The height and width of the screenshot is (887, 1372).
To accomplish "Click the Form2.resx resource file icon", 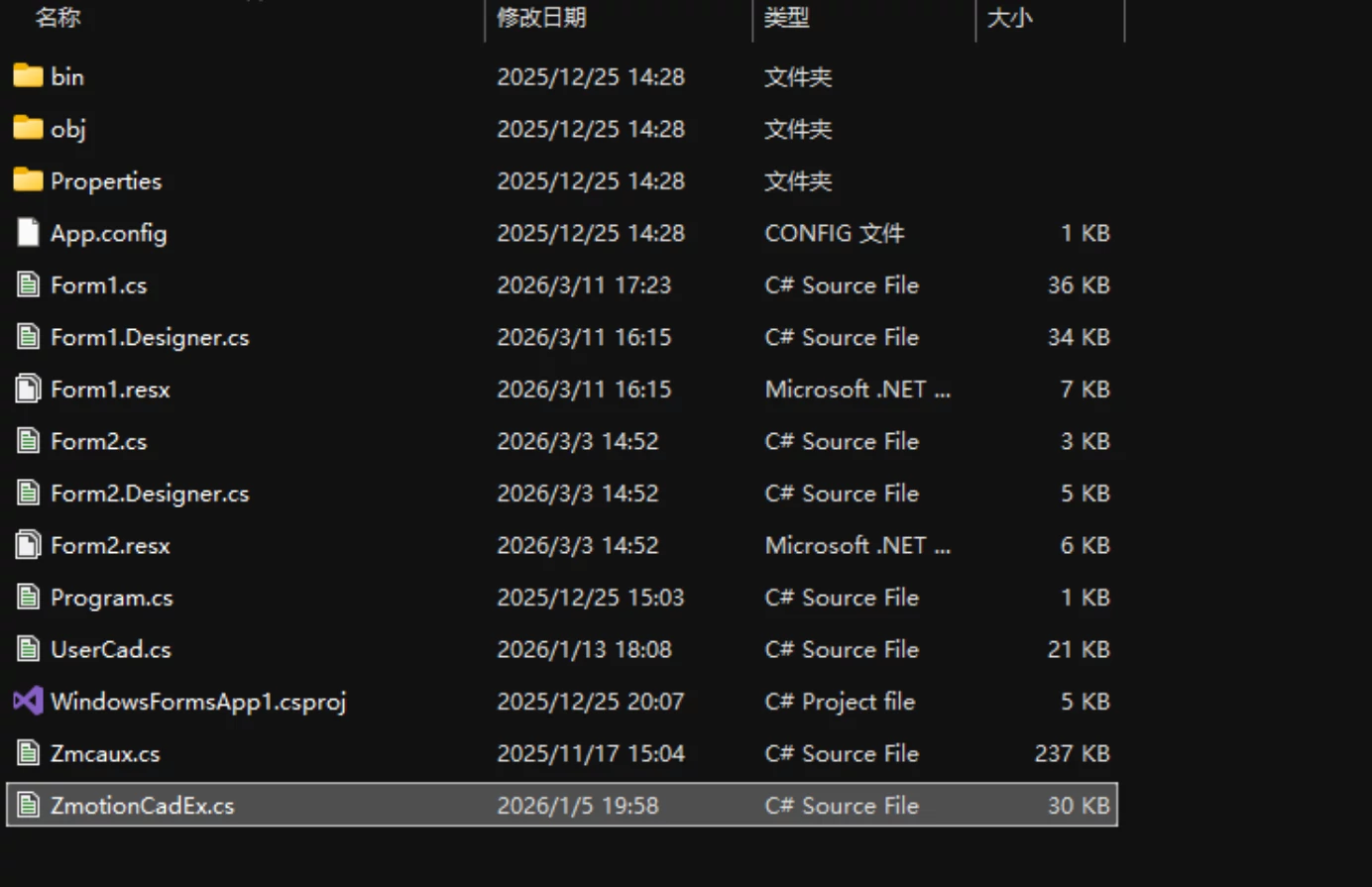I will [x=28, y=545].
